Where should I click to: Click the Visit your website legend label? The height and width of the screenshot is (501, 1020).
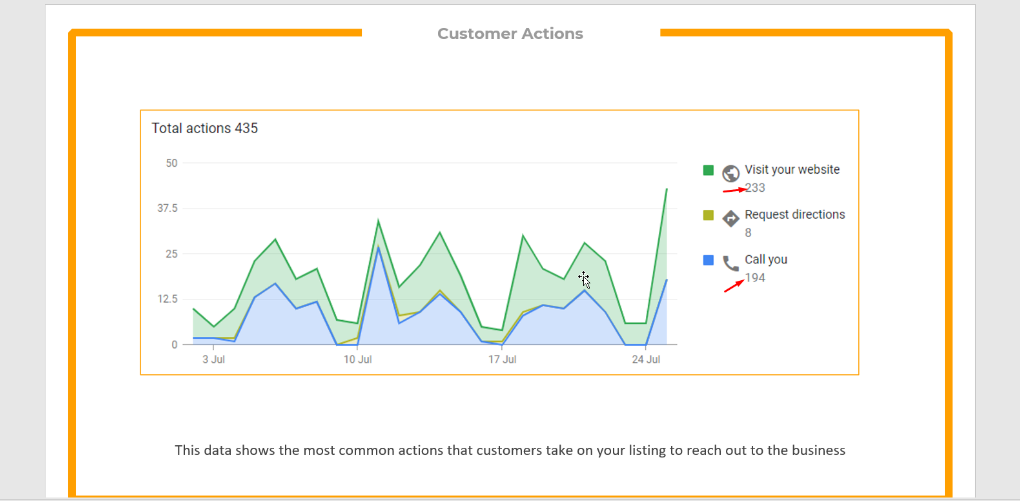[792, 170]
